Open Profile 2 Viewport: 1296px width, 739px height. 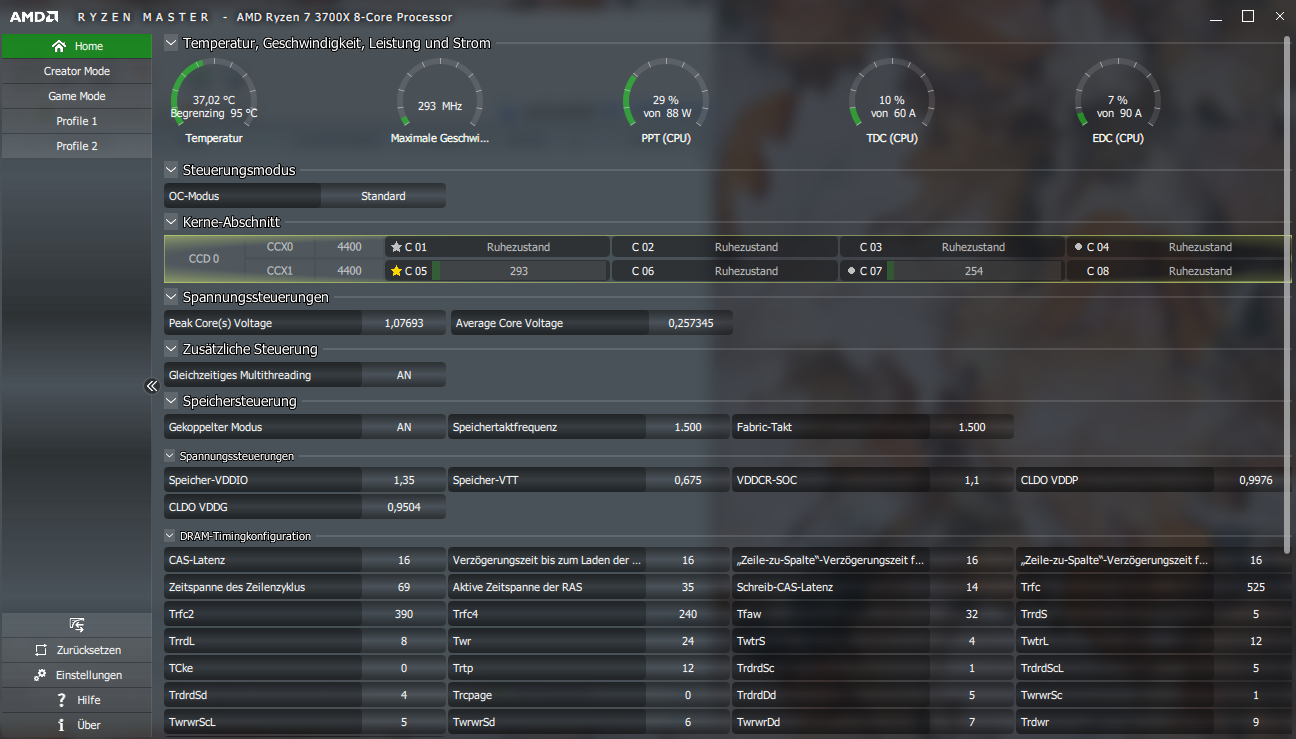tap(76, 146)
